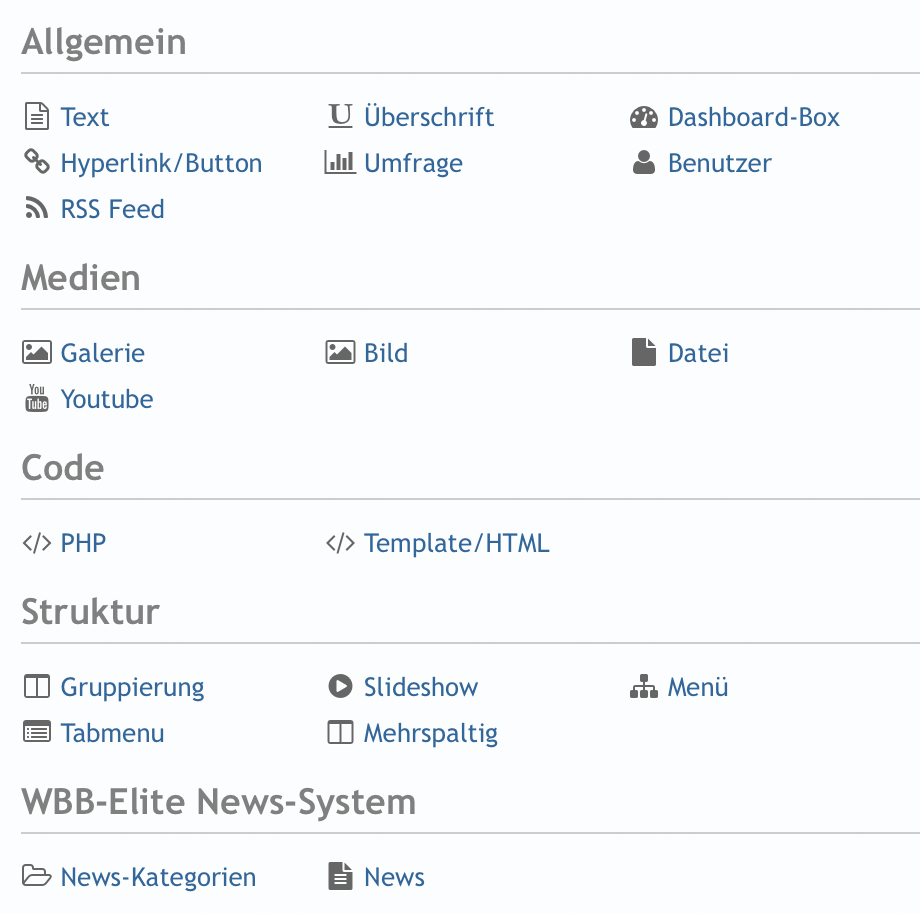Viewport: 920px width, 913px height.
Task: Open the News link
Action: tap(394, 877)
